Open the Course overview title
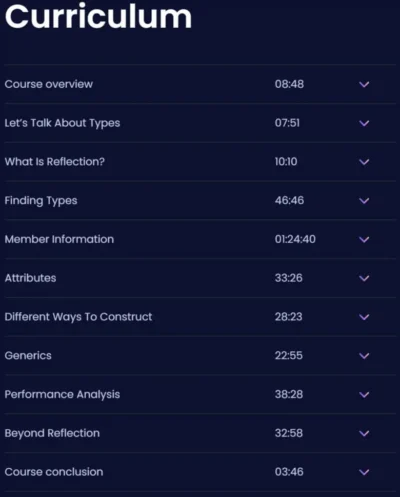Viewport: 400px width, 497px height. (x=49, y=84)
